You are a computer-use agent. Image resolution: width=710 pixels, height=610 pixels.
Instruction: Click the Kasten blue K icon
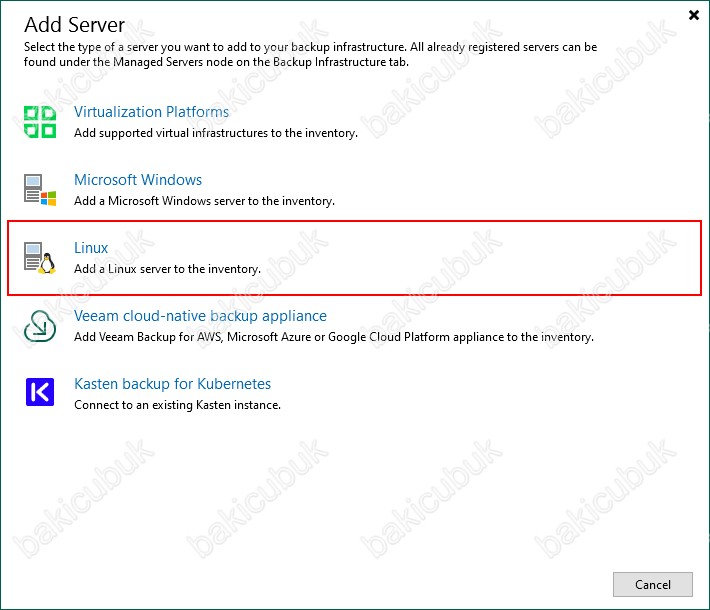40,392
